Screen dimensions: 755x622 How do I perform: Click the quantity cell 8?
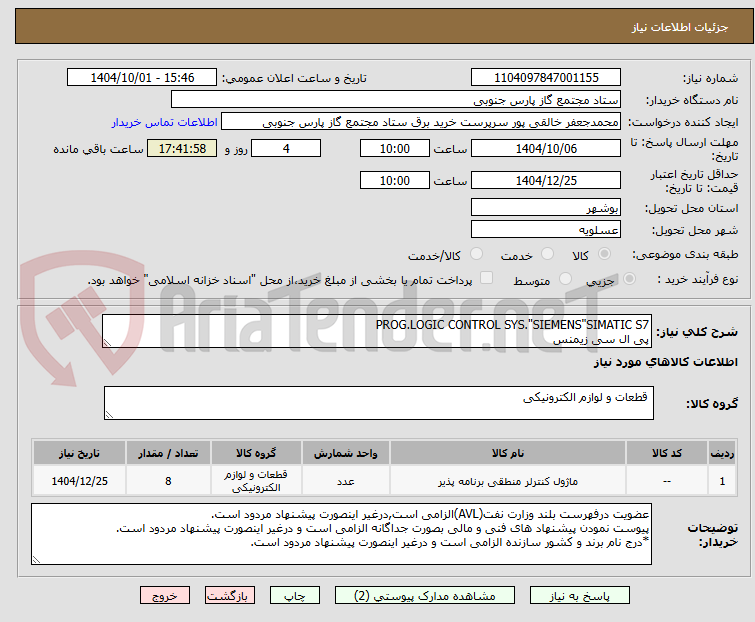[168, 481]
